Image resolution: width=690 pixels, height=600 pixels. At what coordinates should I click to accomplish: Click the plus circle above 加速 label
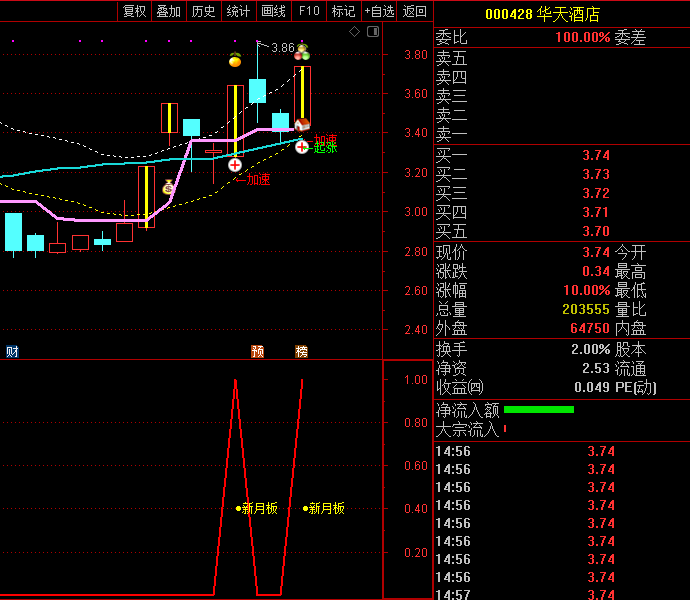(235, 165)
